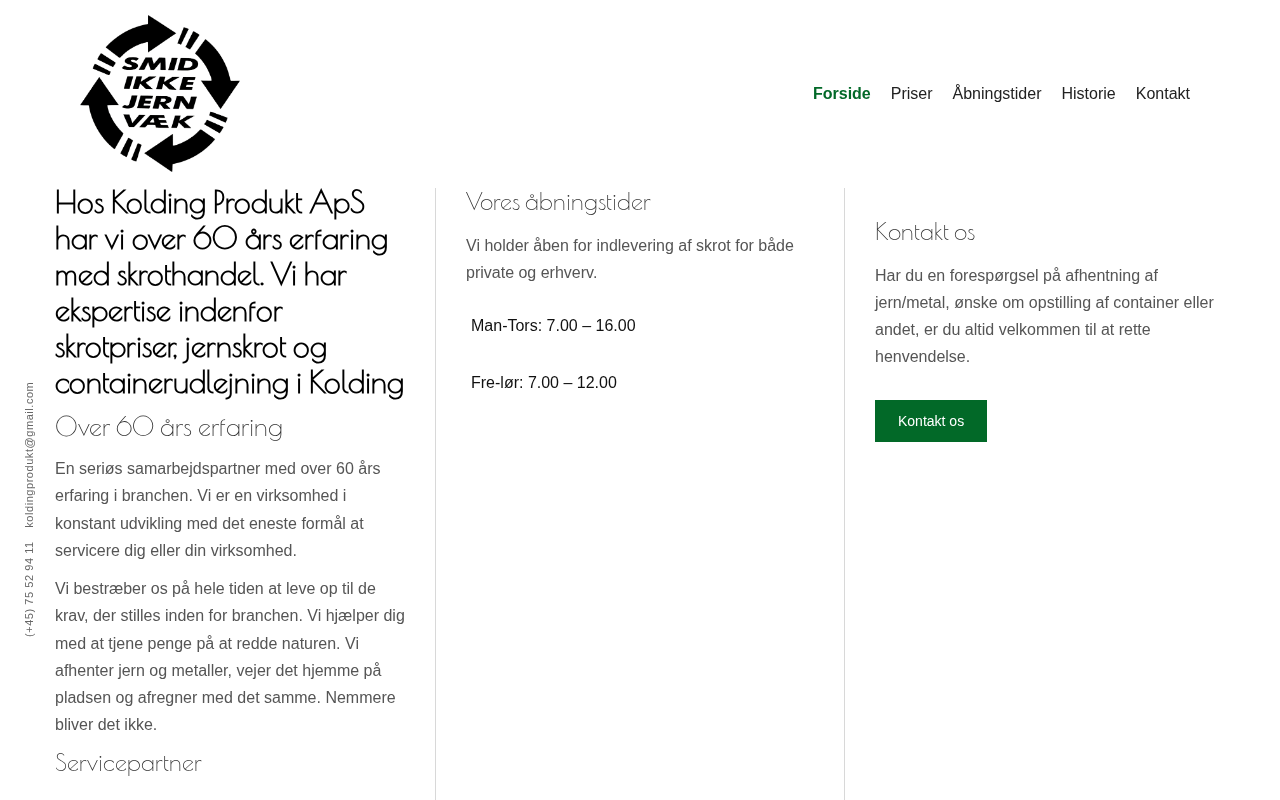Image resolution: width=1280 pixels, height=800 pixels.
Task: Click the Servicepartner heading
Action: tap(128, 763)
